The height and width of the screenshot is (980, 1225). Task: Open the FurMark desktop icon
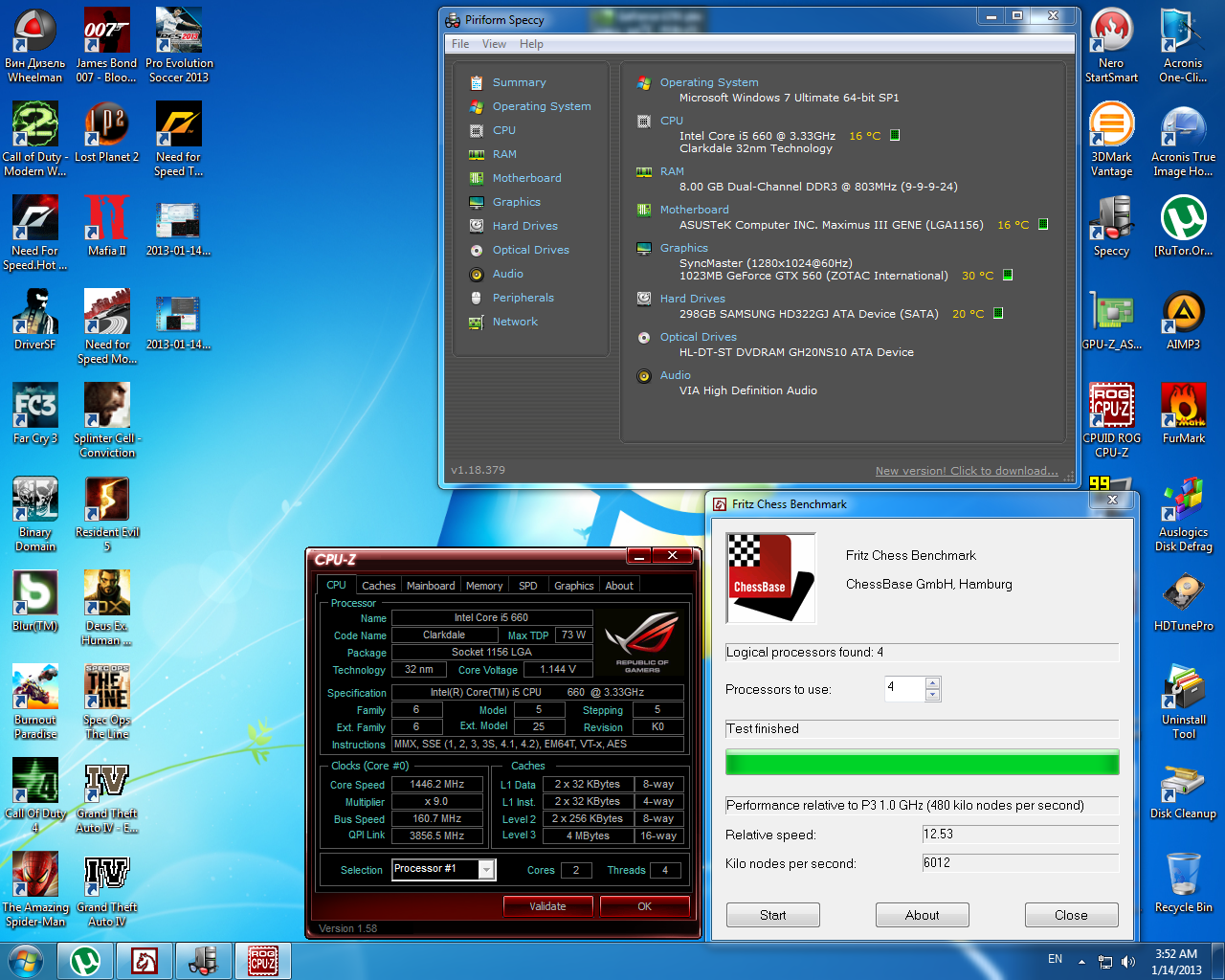(x=1183, y=407)
